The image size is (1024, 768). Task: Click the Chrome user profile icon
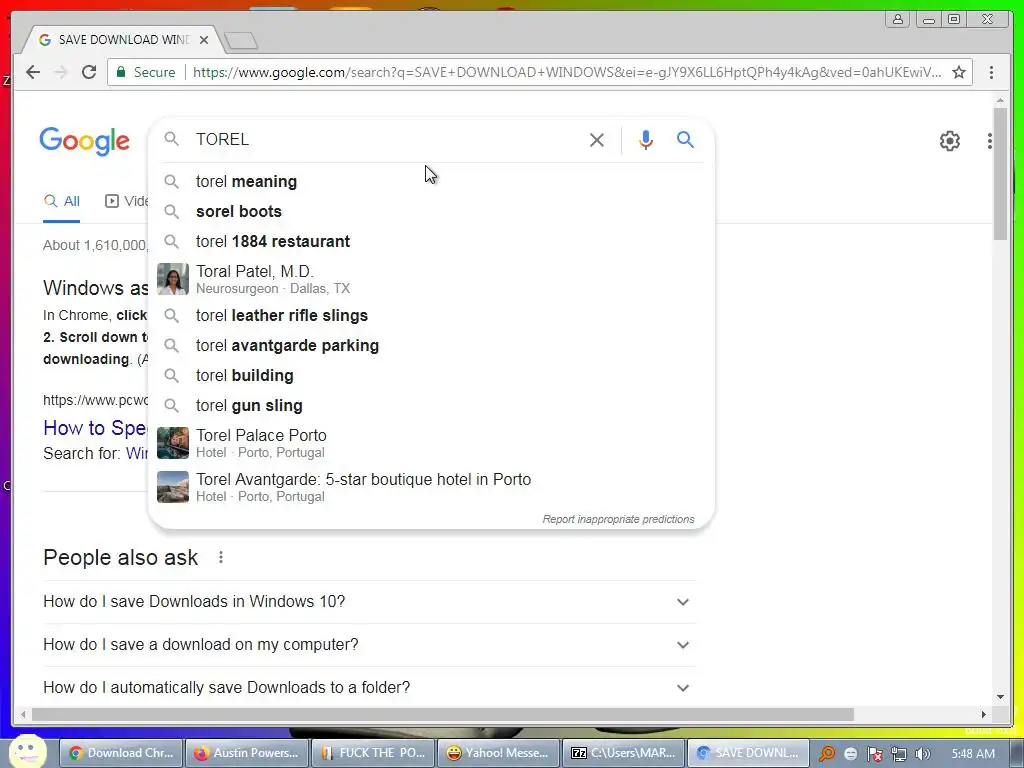pyautogui.click(x=898, y=20)
